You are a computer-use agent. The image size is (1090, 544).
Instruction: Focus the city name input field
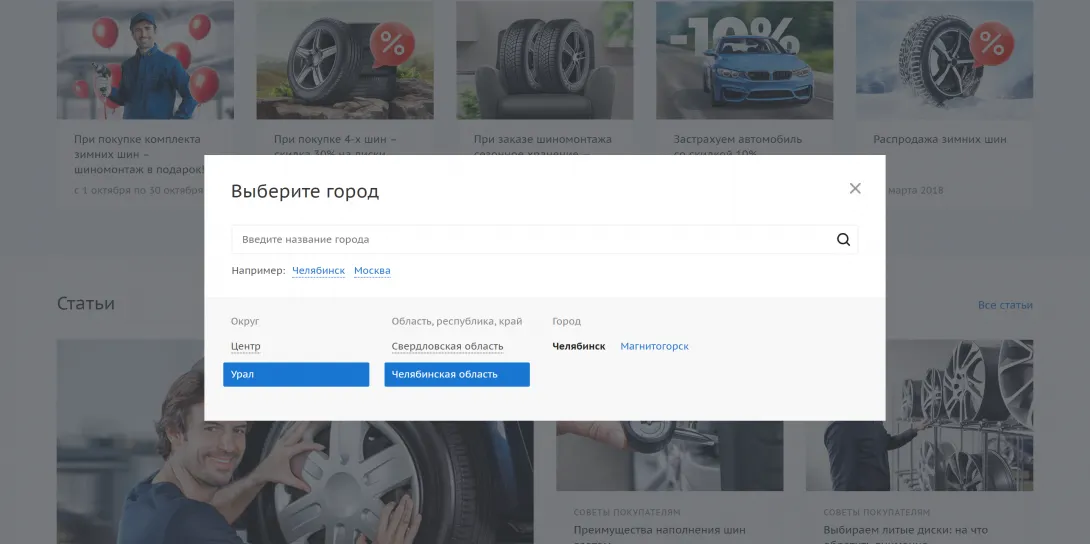click(544, 240)
